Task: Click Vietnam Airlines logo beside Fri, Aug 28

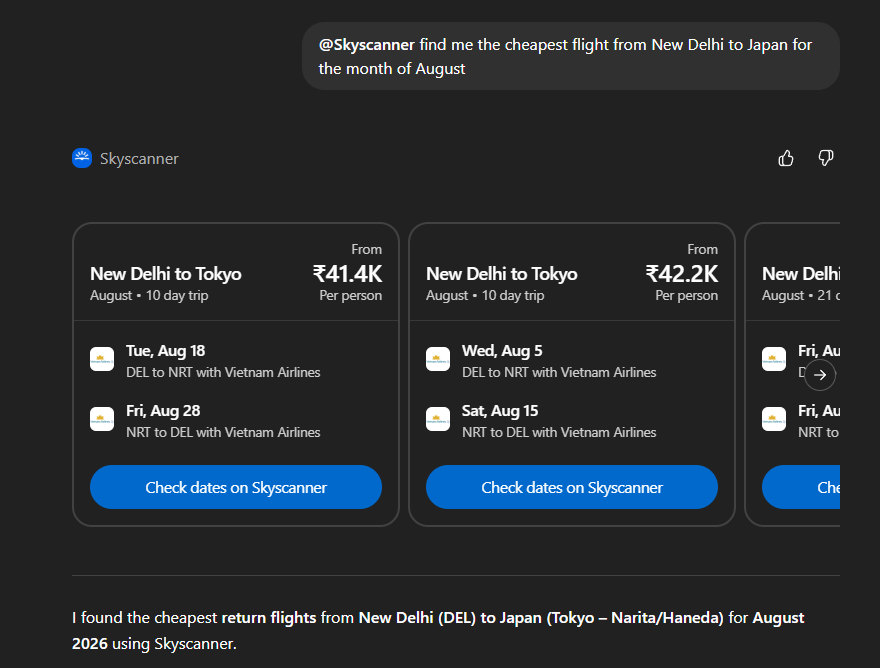Action: pos(102,420)
